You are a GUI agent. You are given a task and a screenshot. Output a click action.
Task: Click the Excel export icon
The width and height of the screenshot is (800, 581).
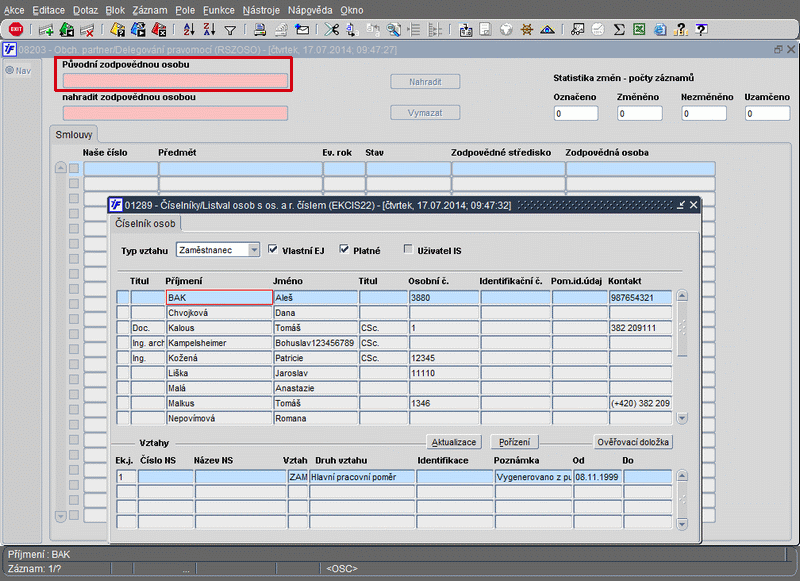coord(638,30)
